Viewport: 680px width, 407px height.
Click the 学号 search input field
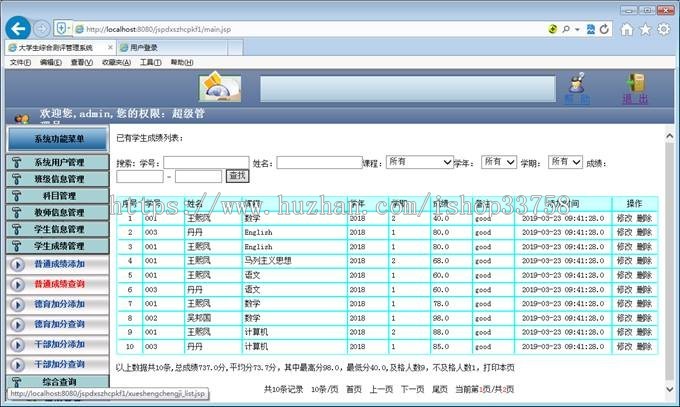[206, 162]
